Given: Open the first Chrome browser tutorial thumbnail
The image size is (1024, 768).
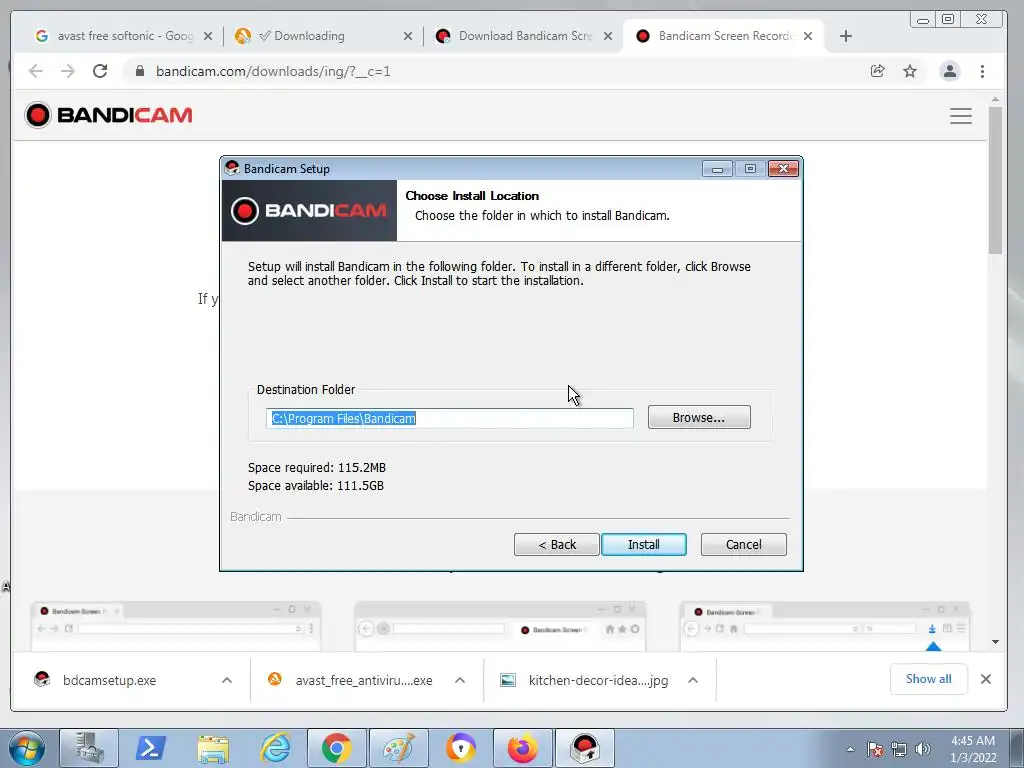Looking at the screenshot, I should (x=176, y=627).
